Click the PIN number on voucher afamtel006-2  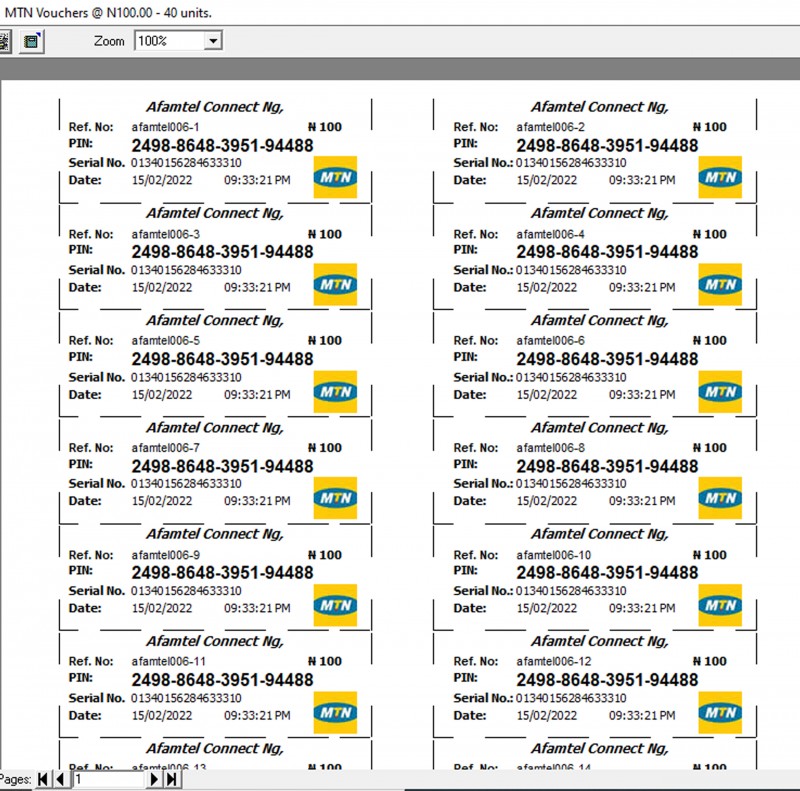tap(607, 145)
